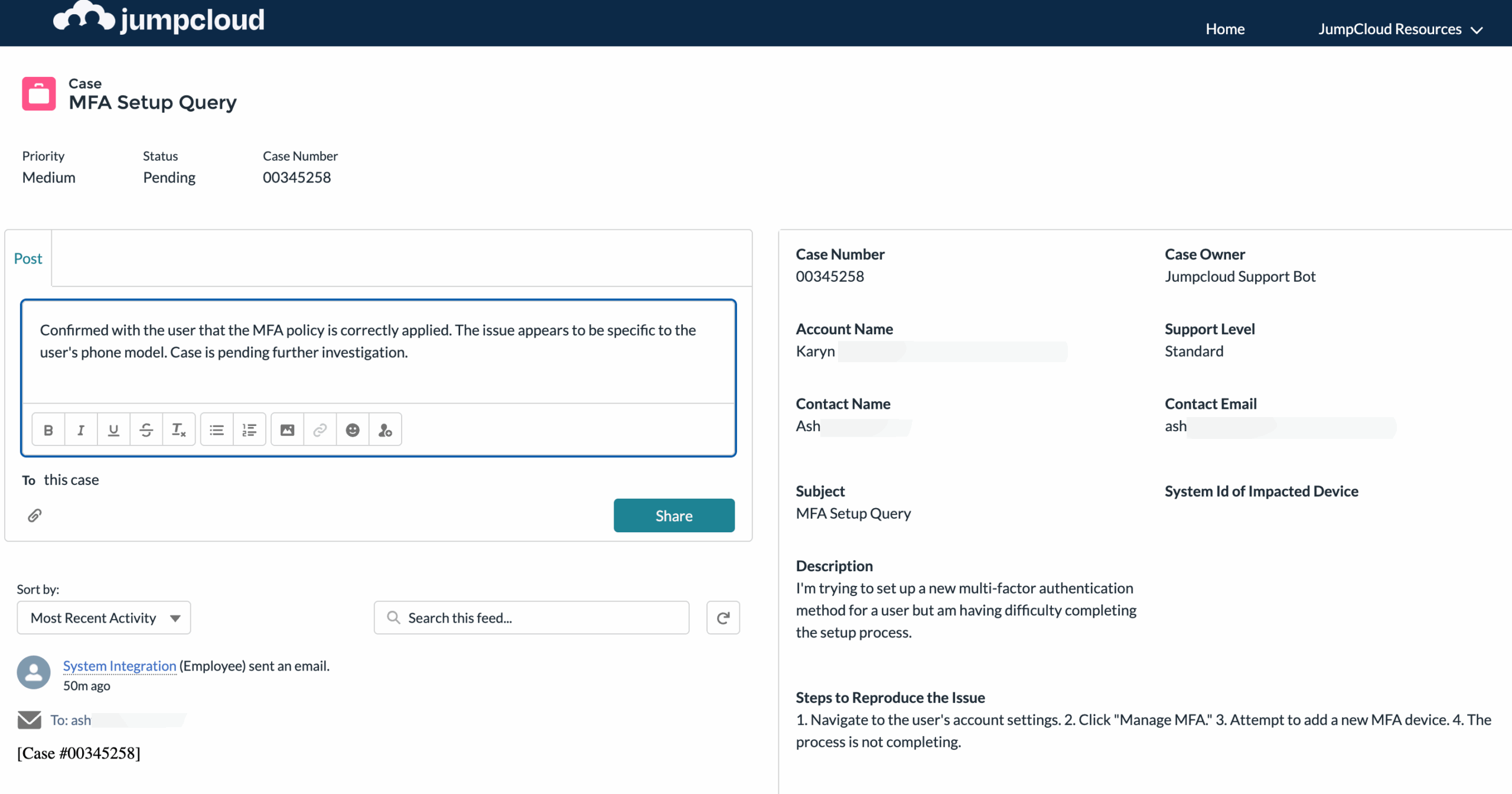Screen dimensions: 1512x794
Task: Underline the selected post text
Action: (x=113, y=429)
